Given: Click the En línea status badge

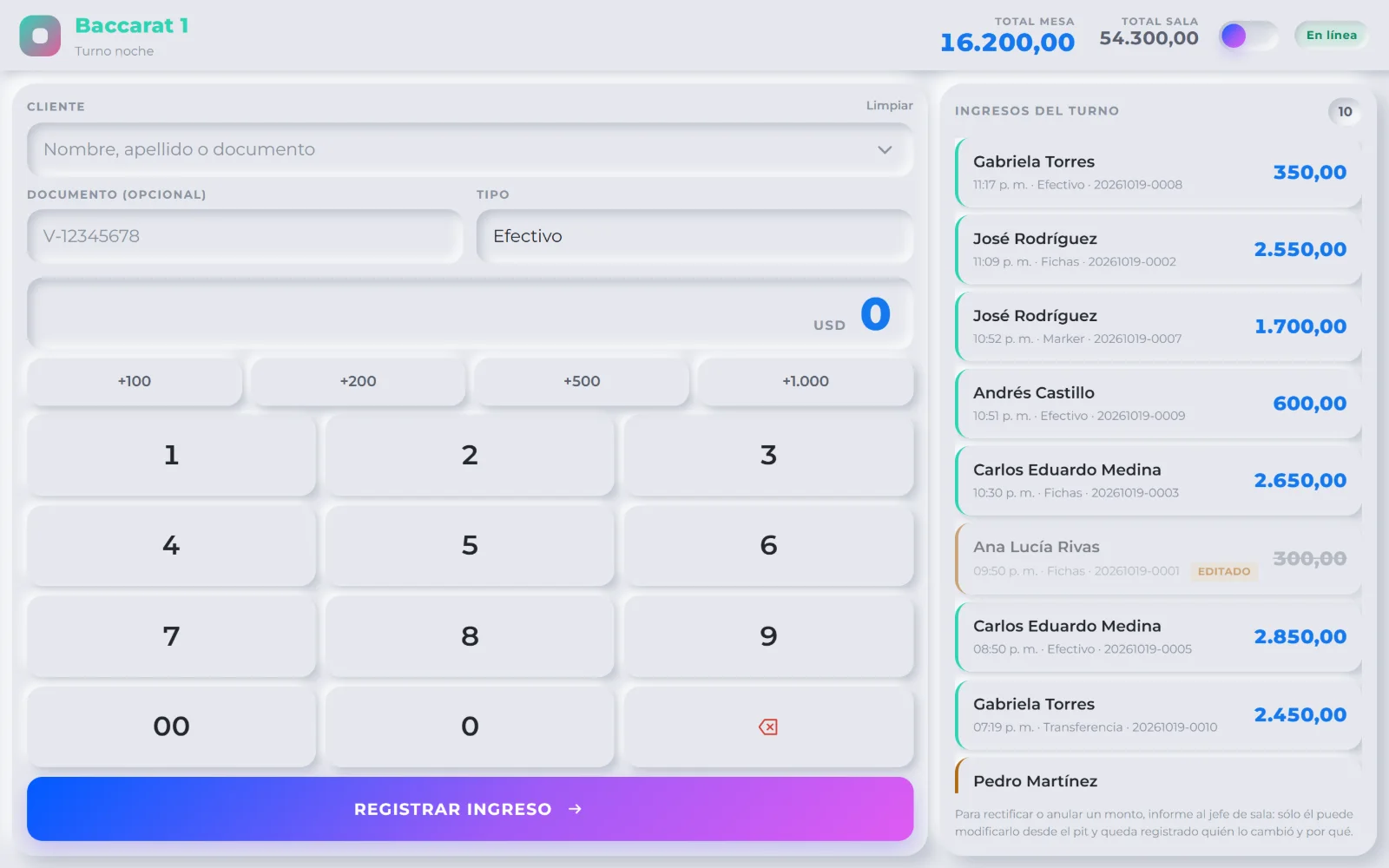Looking at the screenshot, I should click(1331, 36).
